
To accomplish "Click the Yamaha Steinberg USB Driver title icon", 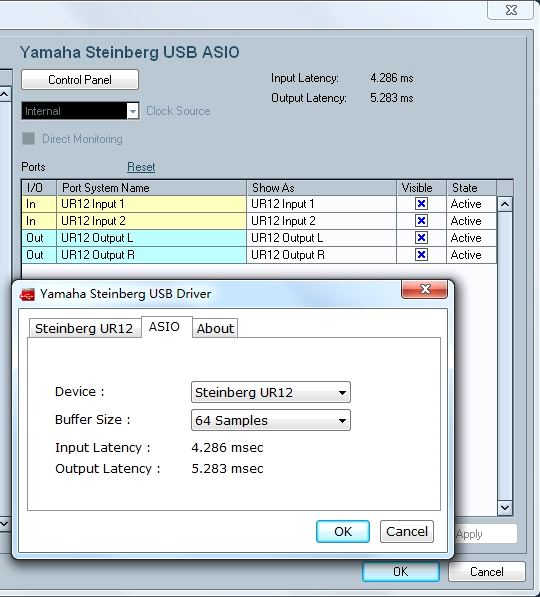I will 27,294.
